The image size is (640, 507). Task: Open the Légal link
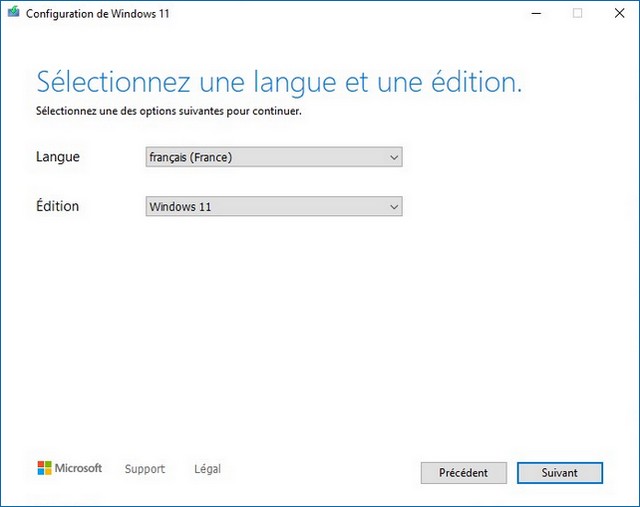pos(207,469)
